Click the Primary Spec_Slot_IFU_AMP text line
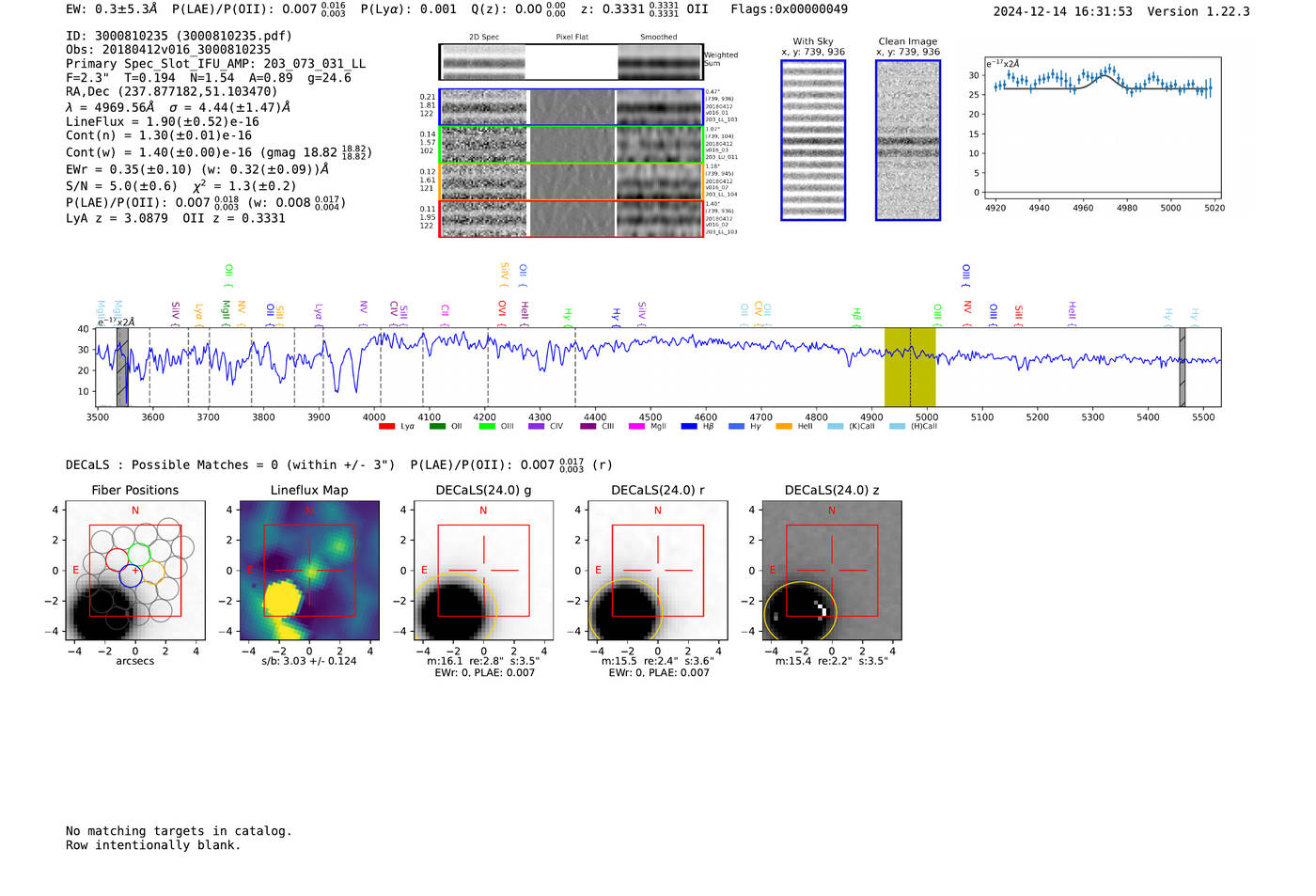Image resolution: width=1316 pixels, height=896 pixels. pyautogui.click(x=216, y=64)
